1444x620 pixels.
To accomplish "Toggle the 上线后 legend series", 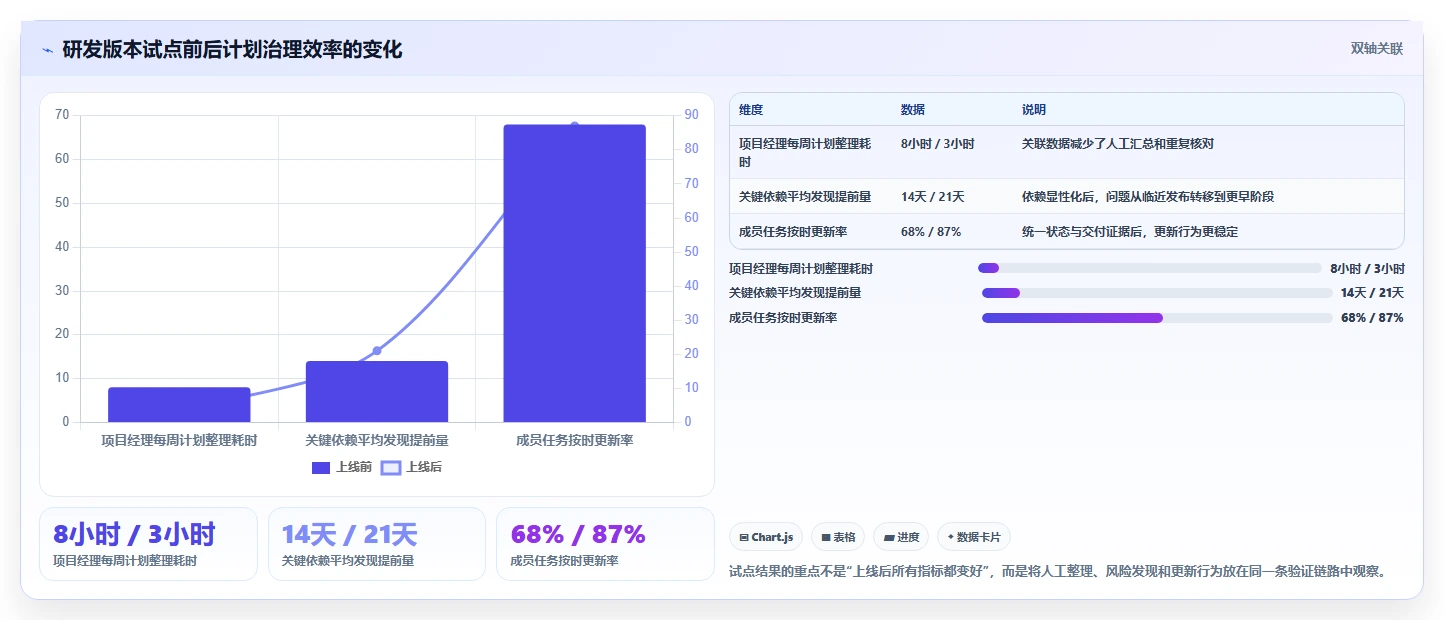I will (x=412, y=467).
